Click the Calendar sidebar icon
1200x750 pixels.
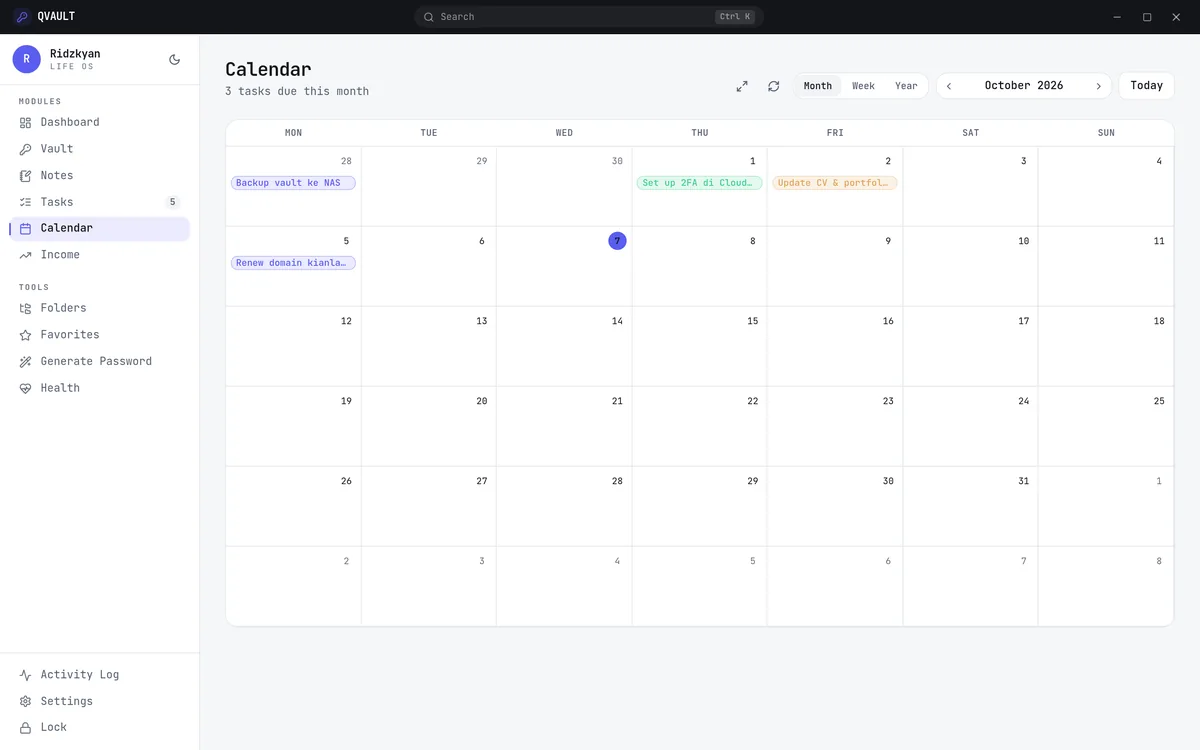[25, 229]
